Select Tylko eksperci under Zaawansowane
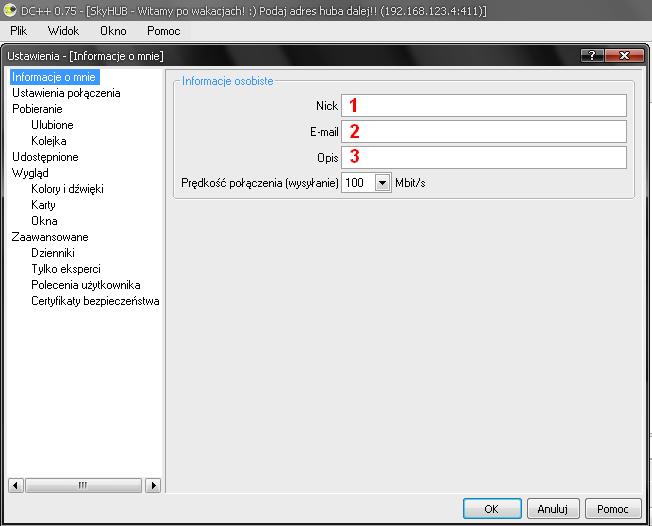 click(x=66, y=269)
